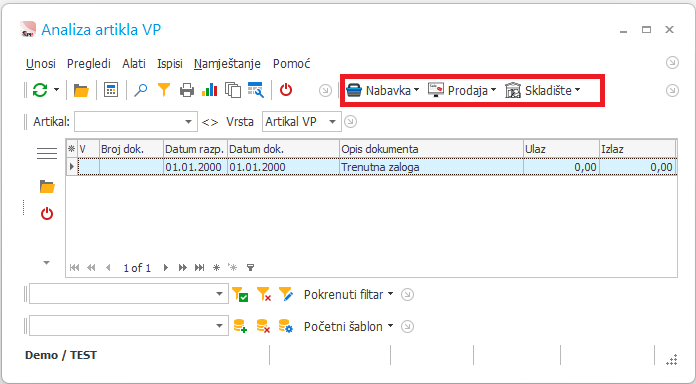Click the copy documents icon
The image size is (696, 384).
233,90
